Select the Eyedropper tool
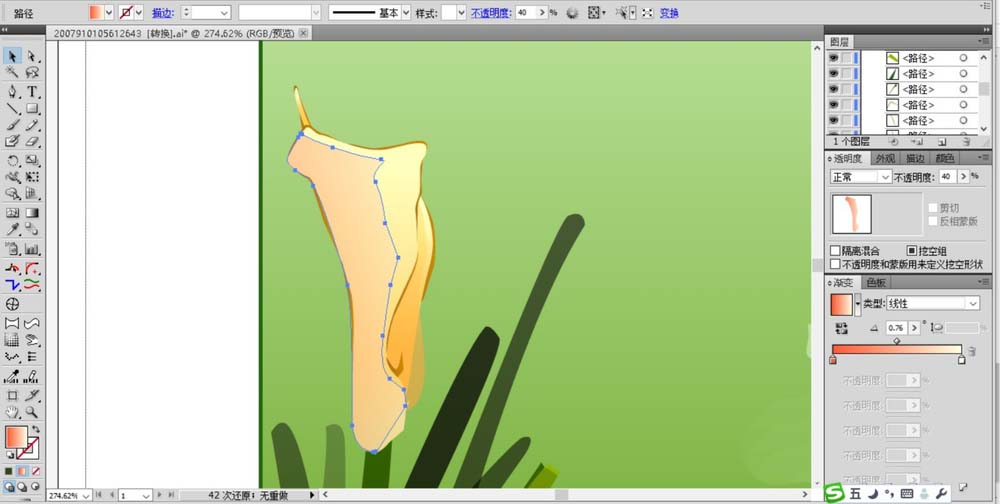Image resolution: width=1000 pixels, height=504 pixels. click(12, 229)
